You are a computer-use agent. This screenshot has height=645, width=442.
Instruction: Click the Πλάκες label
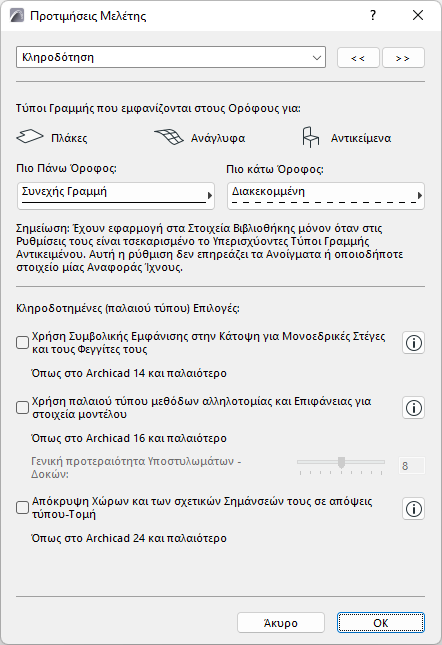(69, 138)
